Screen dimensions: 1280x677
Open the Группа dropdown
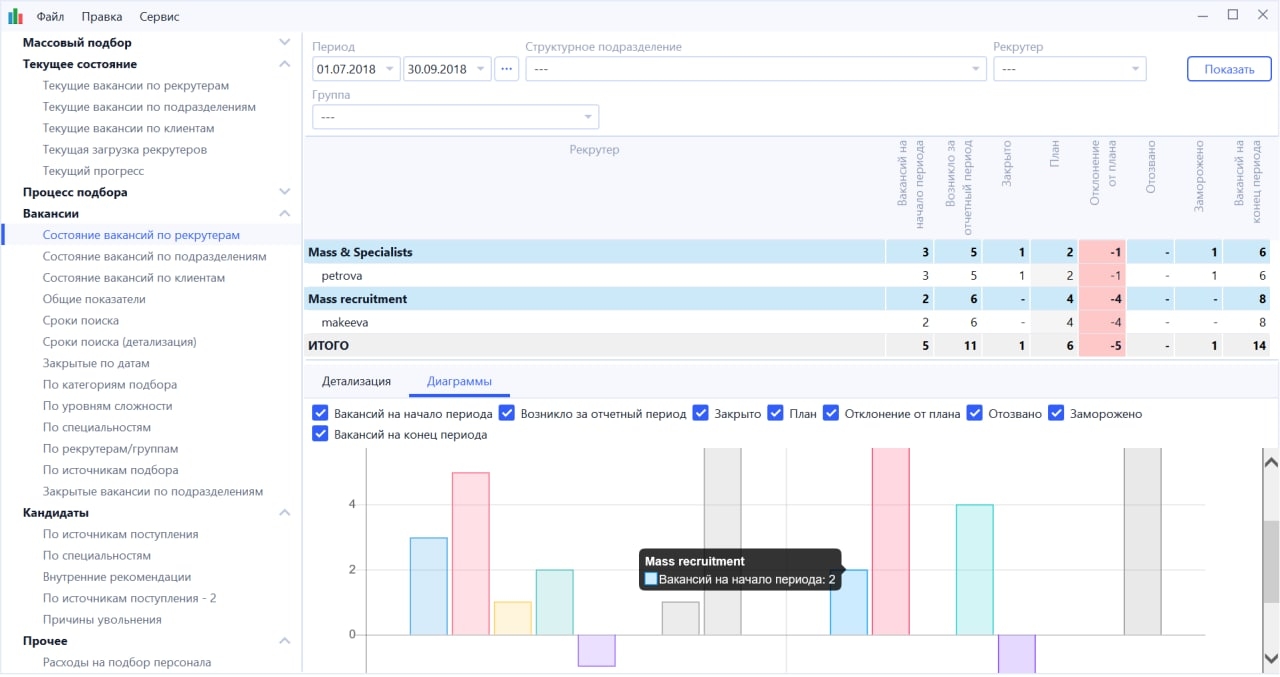tap(456, 117)
